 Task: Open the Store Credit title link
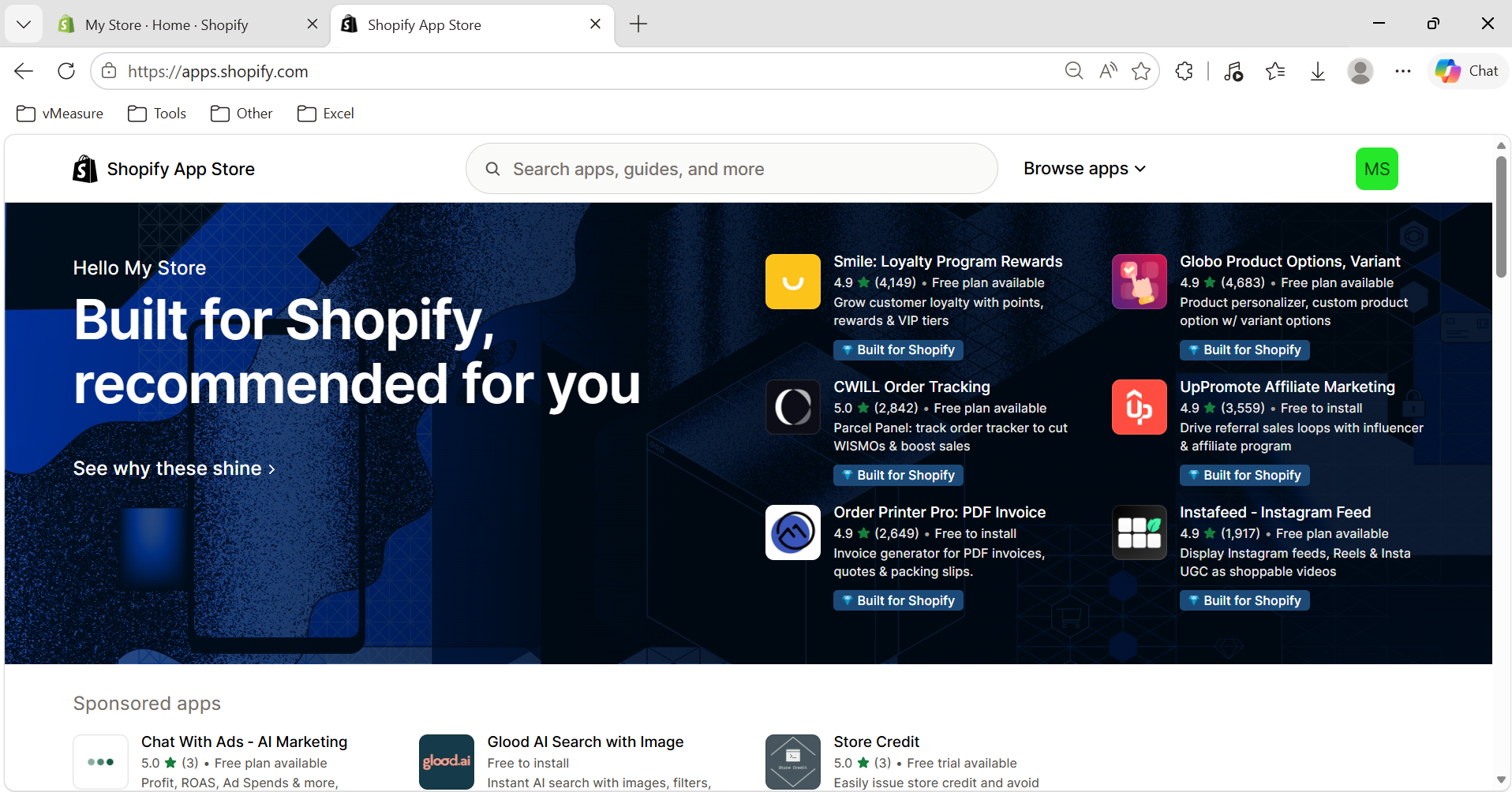tap(877, 742)
